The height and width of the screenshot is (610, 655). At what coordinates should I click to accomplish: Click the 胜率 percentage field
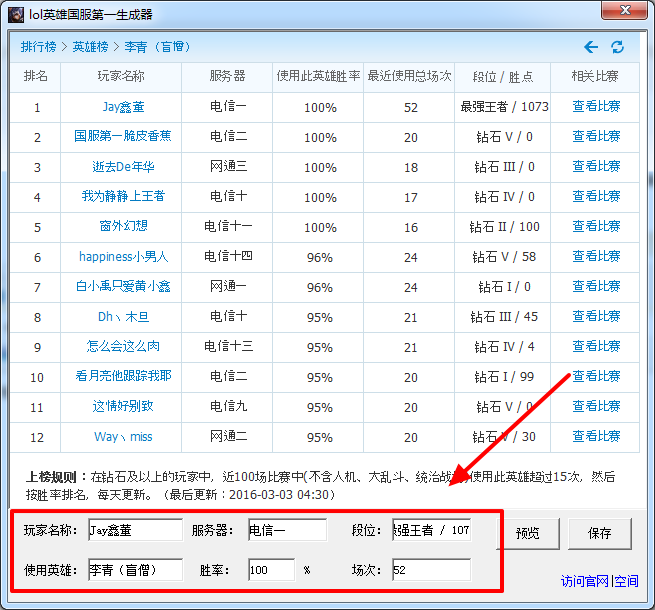[x=271, y=570]
